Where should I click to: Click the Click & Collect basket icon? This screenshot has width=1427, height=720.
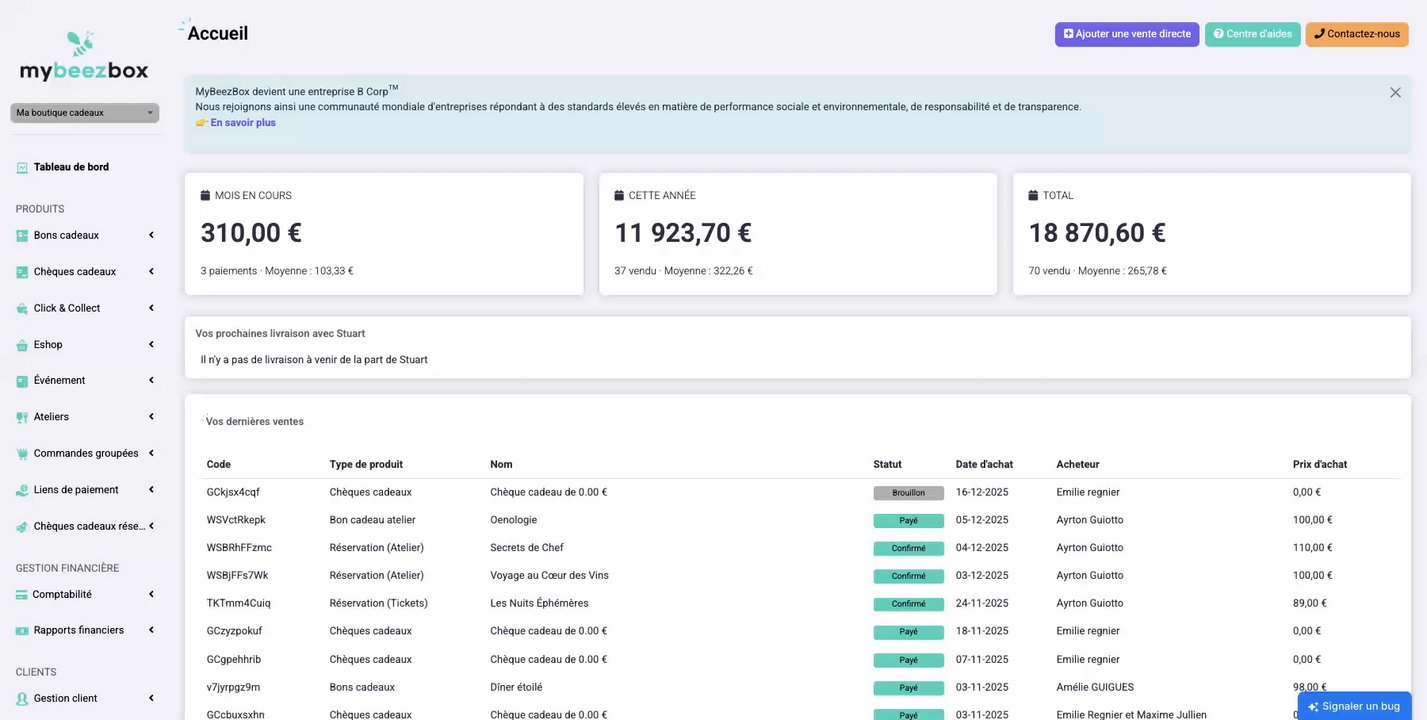coord(22,309)
